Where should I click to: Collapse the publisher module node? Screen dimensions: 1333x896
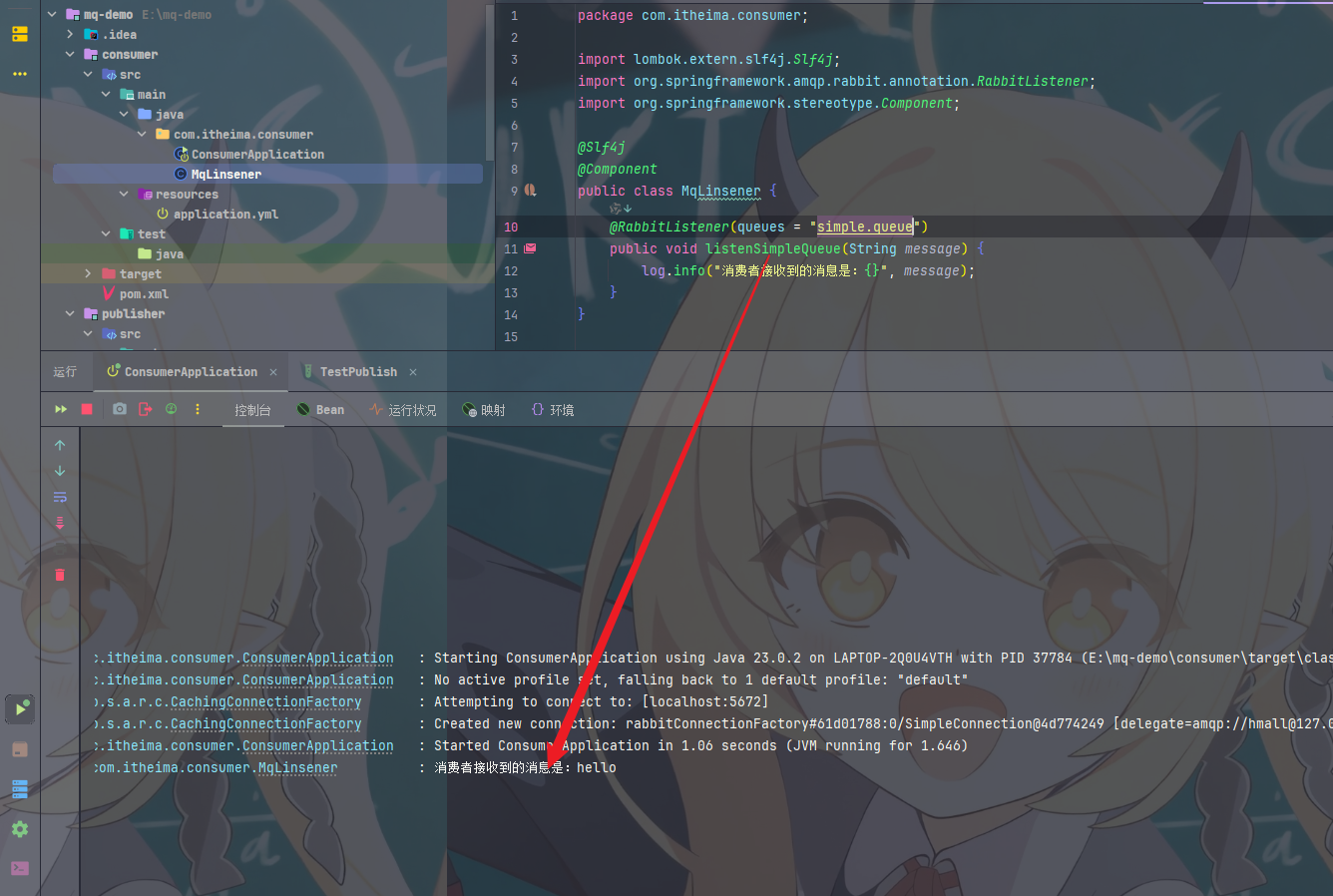point(70,314)
